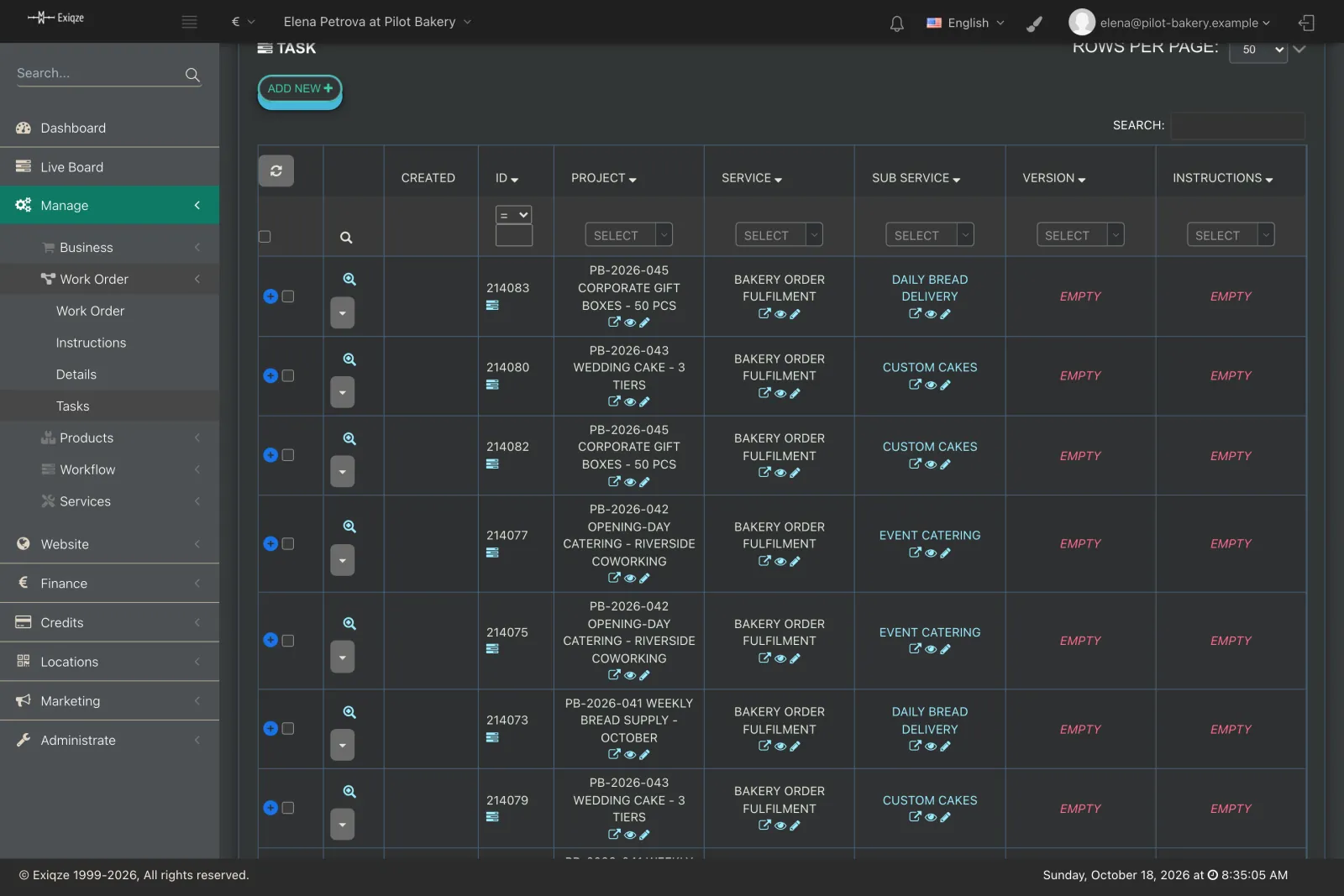Check the row 214075 checkbox
Viewport: 1344px width, 896px height.
pos(288,641)
